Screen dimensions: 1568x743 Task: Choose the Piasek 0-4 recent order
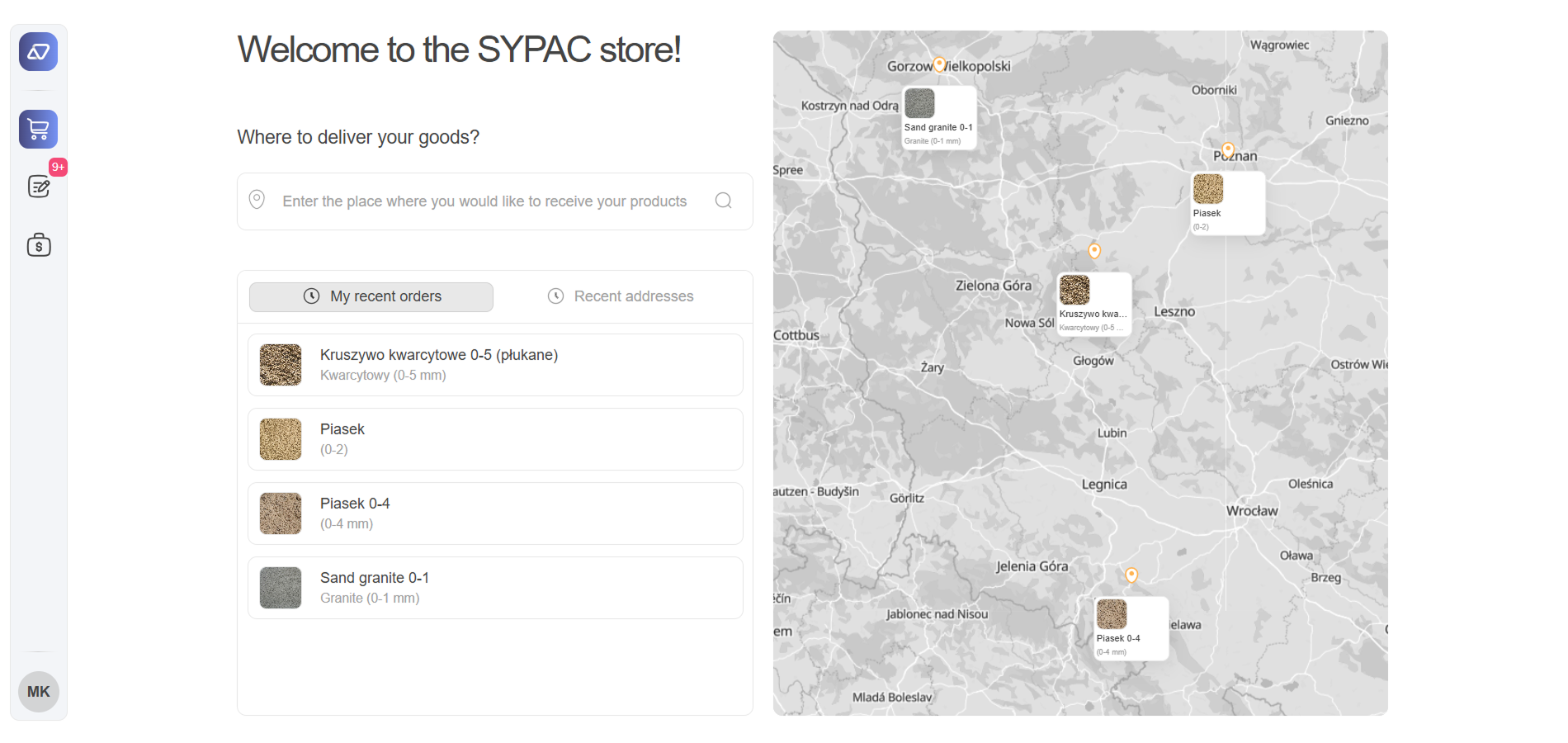click(495, 513)
